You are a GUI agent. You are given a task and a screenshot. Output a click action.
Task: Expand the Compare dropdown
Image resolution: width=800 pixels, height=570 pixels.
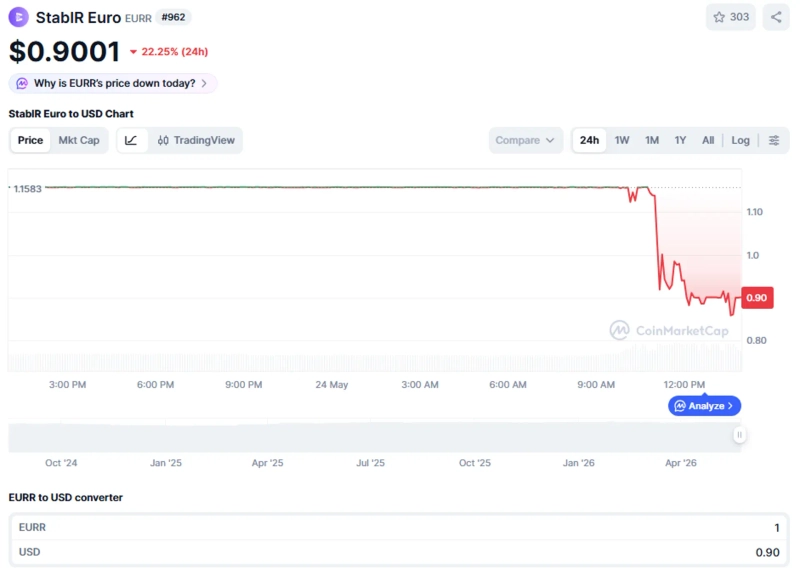(526, 140)
